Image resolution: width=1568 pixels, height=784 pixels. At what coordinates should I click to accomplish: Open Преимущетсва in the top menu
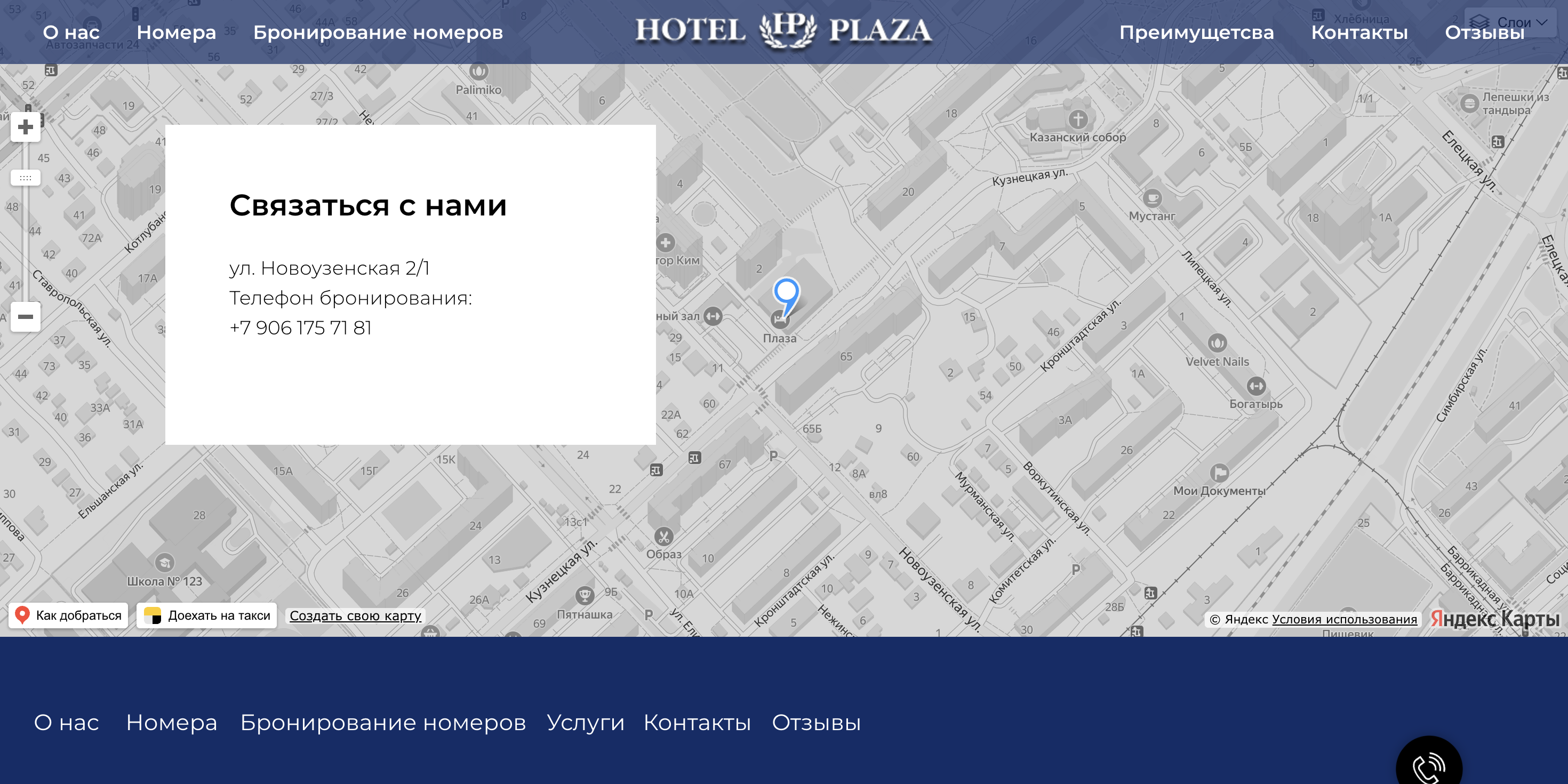[1197, 32]
